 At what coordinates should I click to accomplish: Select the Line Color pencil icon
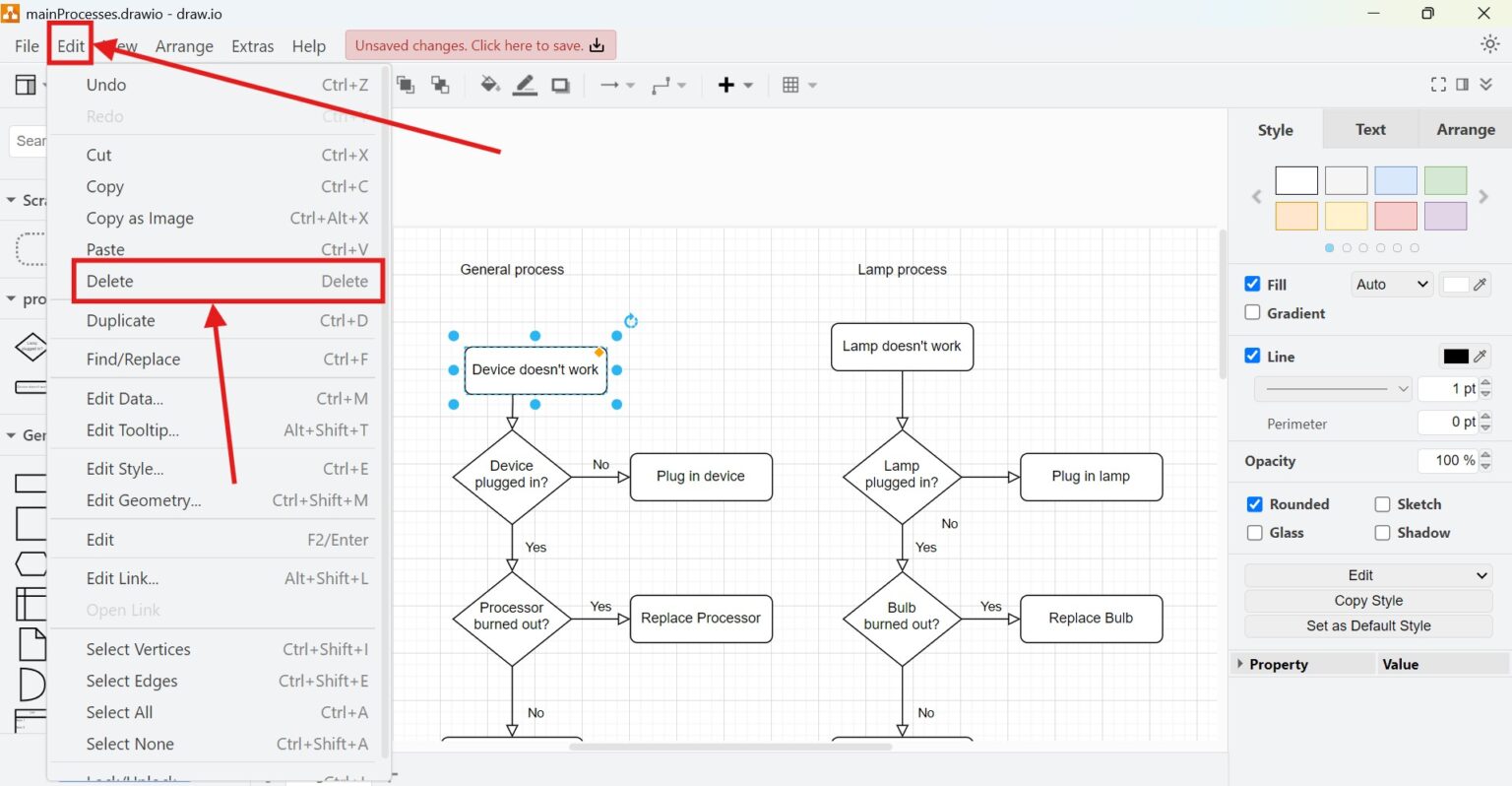[1480, 356]
